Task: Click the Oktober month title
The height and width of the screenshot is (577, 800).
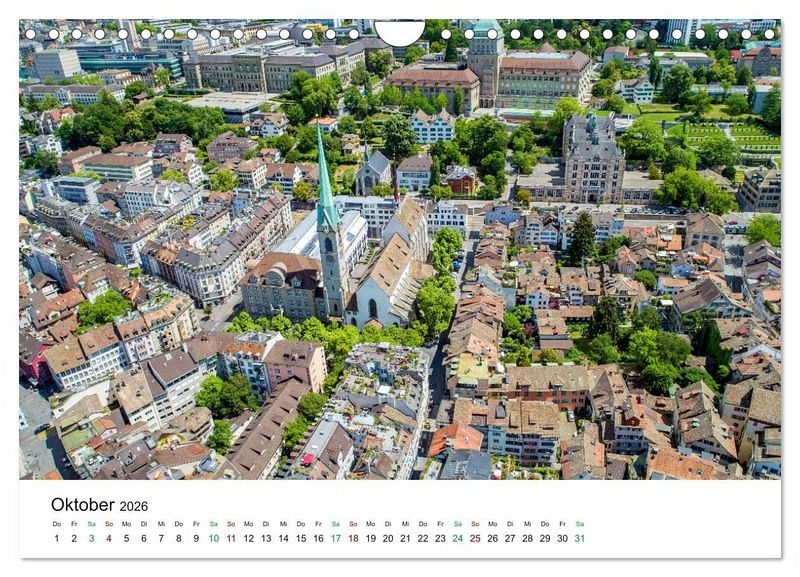Action: 83,505
